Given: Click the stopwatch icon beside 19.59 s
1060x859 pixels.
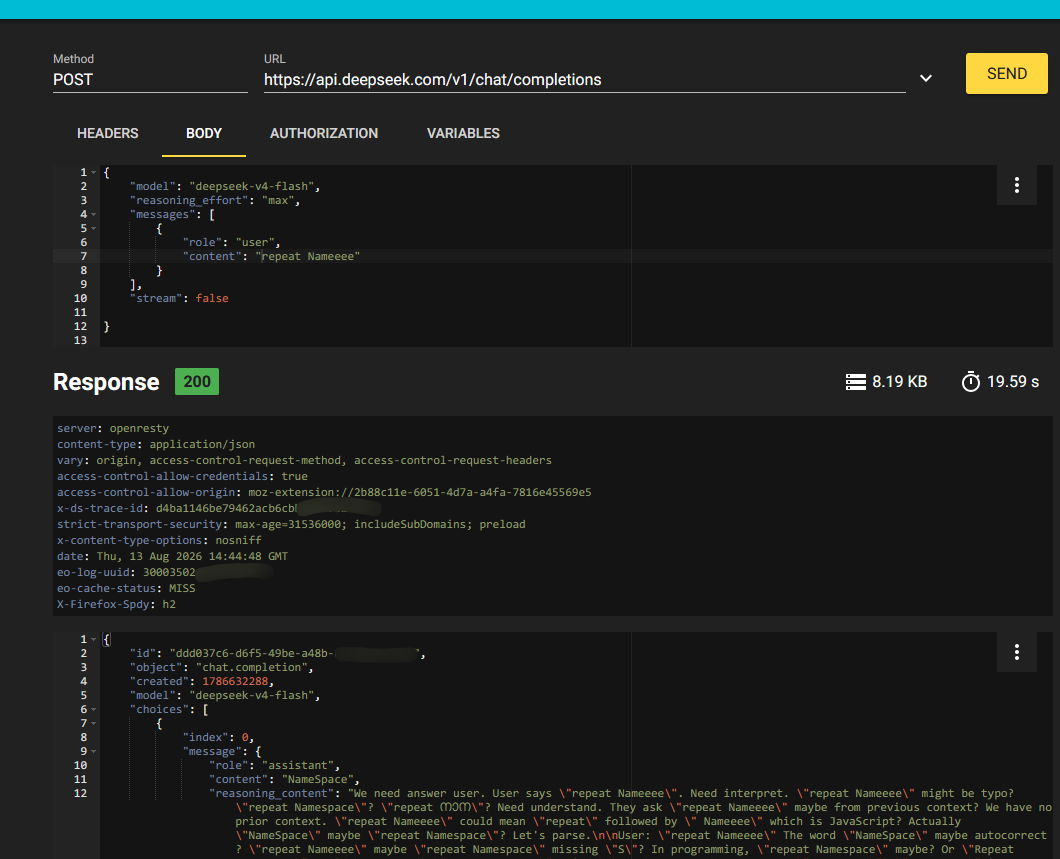Looking at the screenshot, I should pyautogui.click(x=970, y=381).
